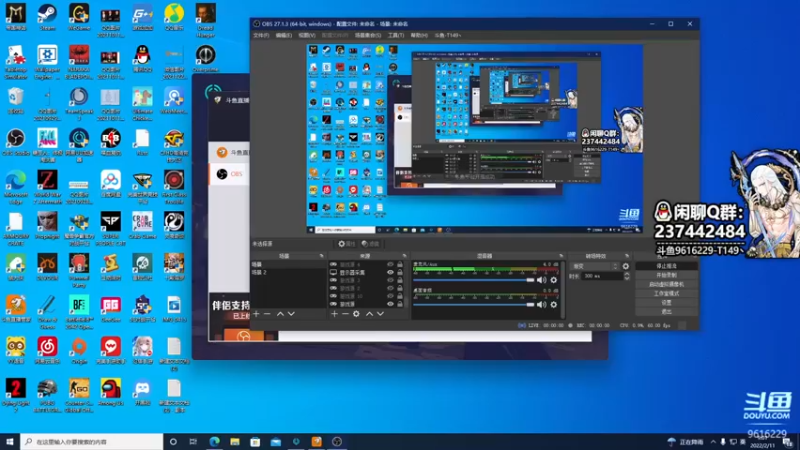800x450 pixels.
Task: Open the Overprime desktop shortcut
Action: point(205,59)
